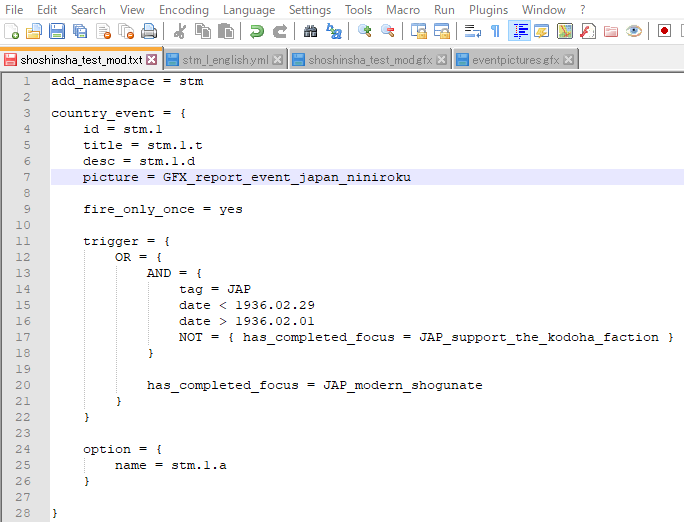Click the line 'tag = JAP'

[x=215, y=289]
